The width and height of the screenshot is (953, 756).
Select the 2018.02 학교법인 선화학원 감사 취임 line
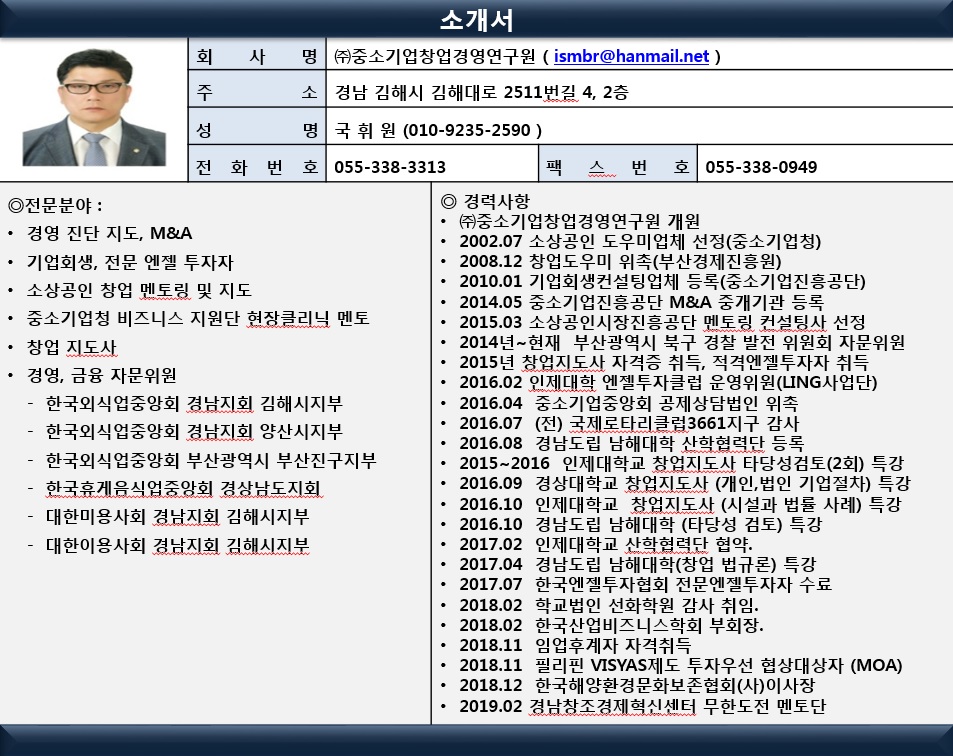coord(609,605)
